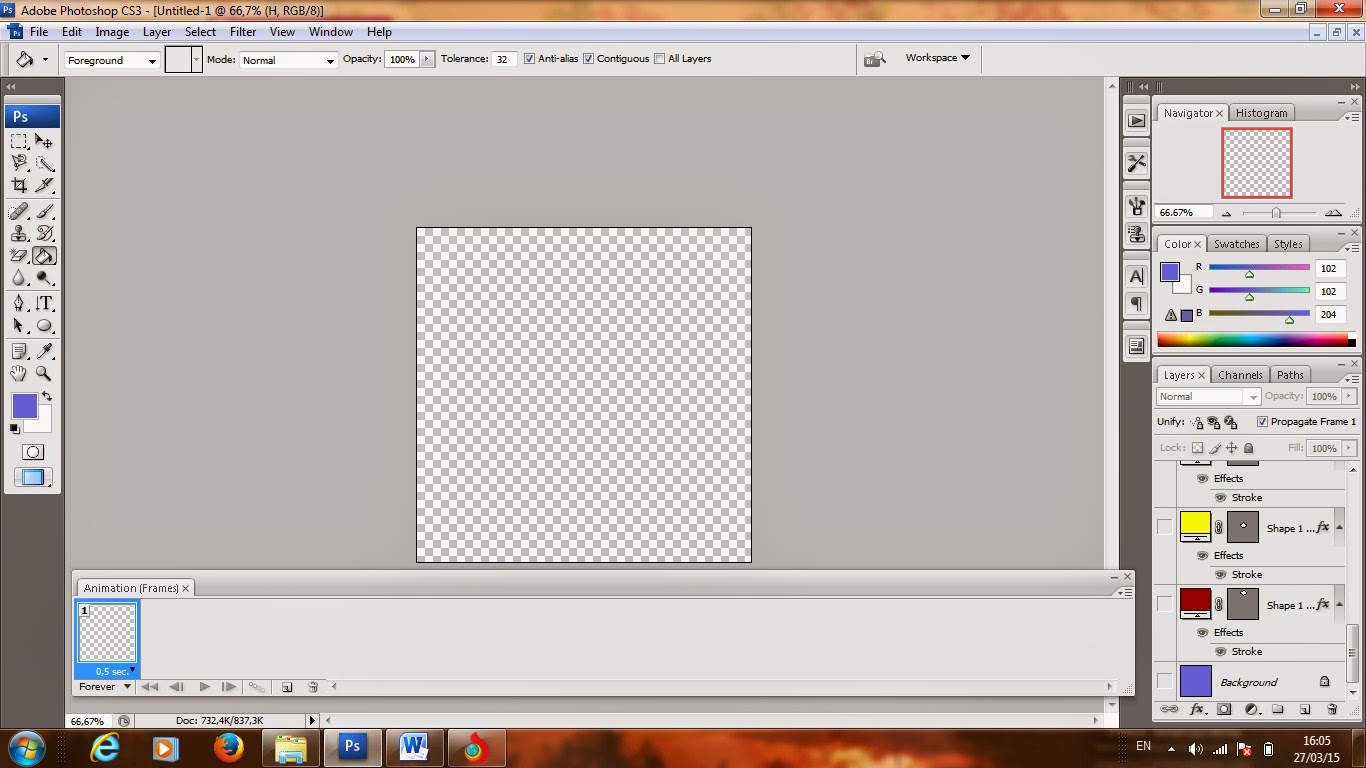1366x768 pixels.
Task: Add layer mask from Layers panel
Action: [x=1224, y=709]
